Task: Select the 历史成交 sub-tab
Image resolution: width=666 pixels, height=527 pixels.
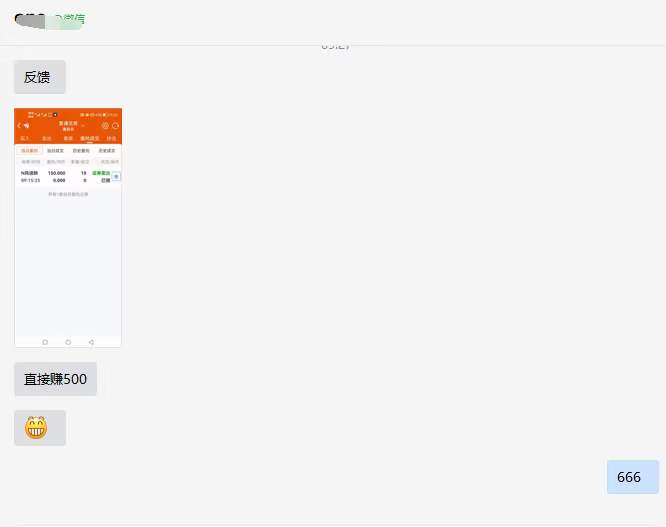Action: tap(107, 151)
